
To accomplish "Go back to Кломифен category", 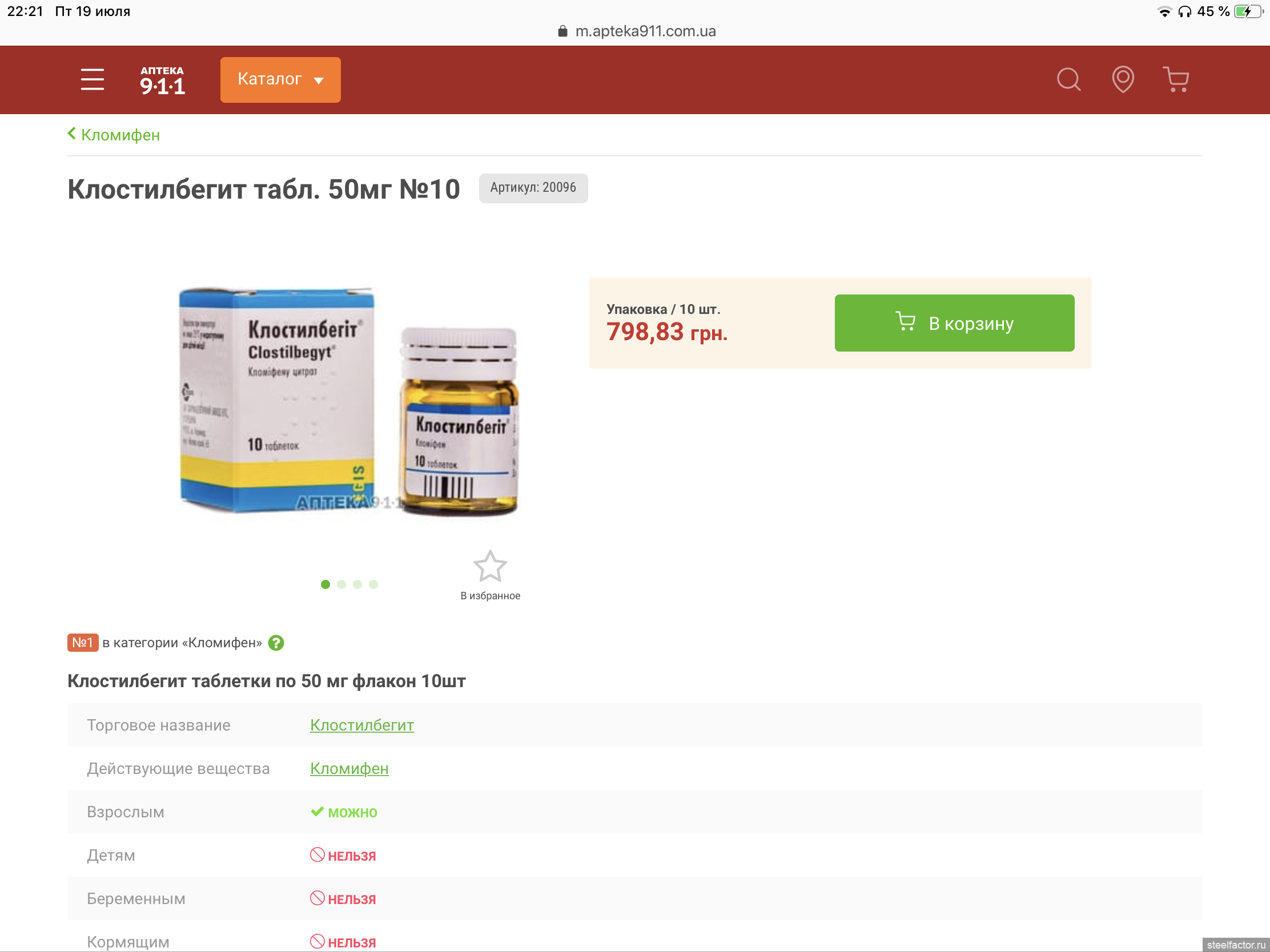I will coord(114,135).
